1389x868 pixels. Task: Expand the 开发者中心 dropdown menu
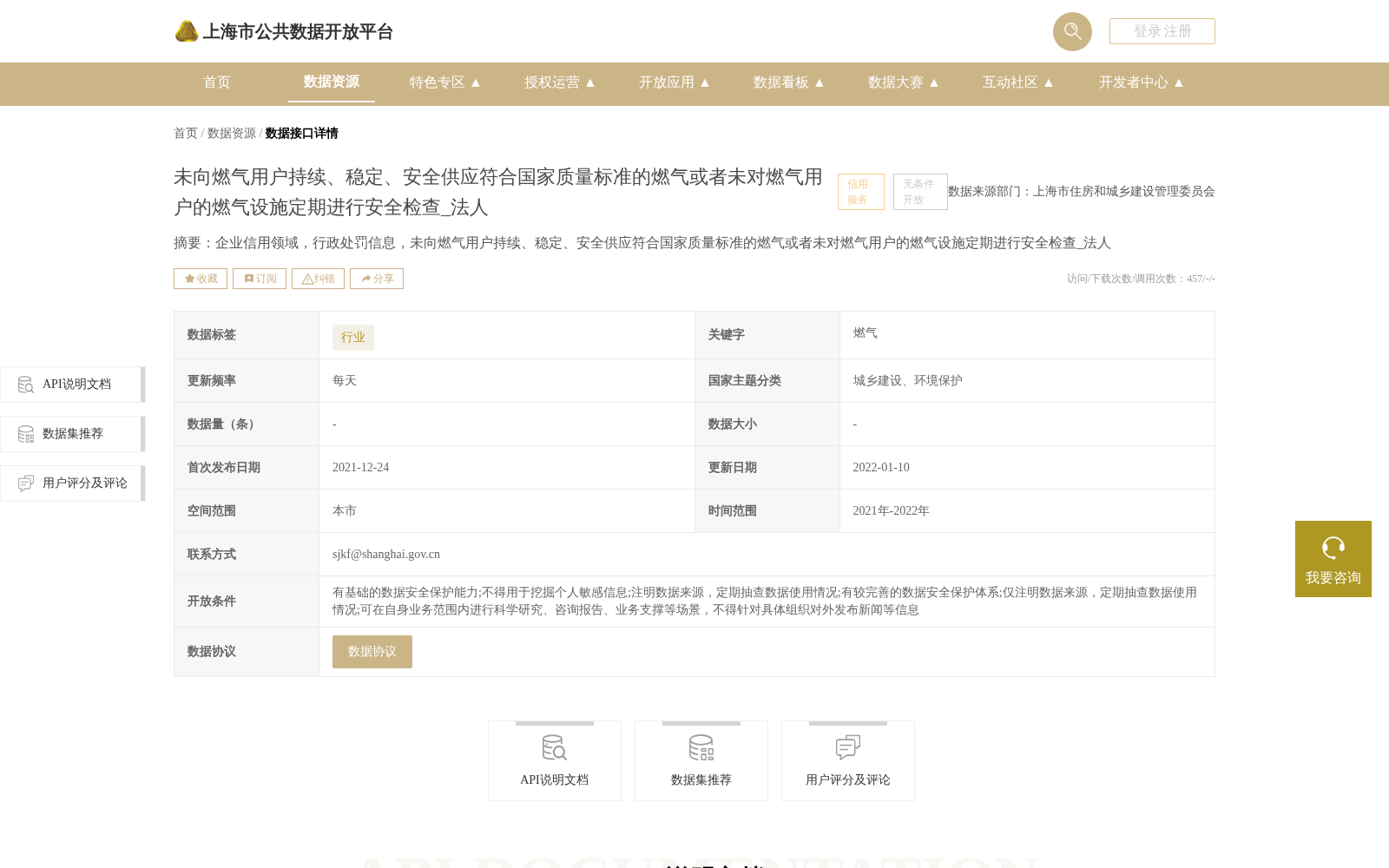pyautogui.click(x=1141, y=82)
